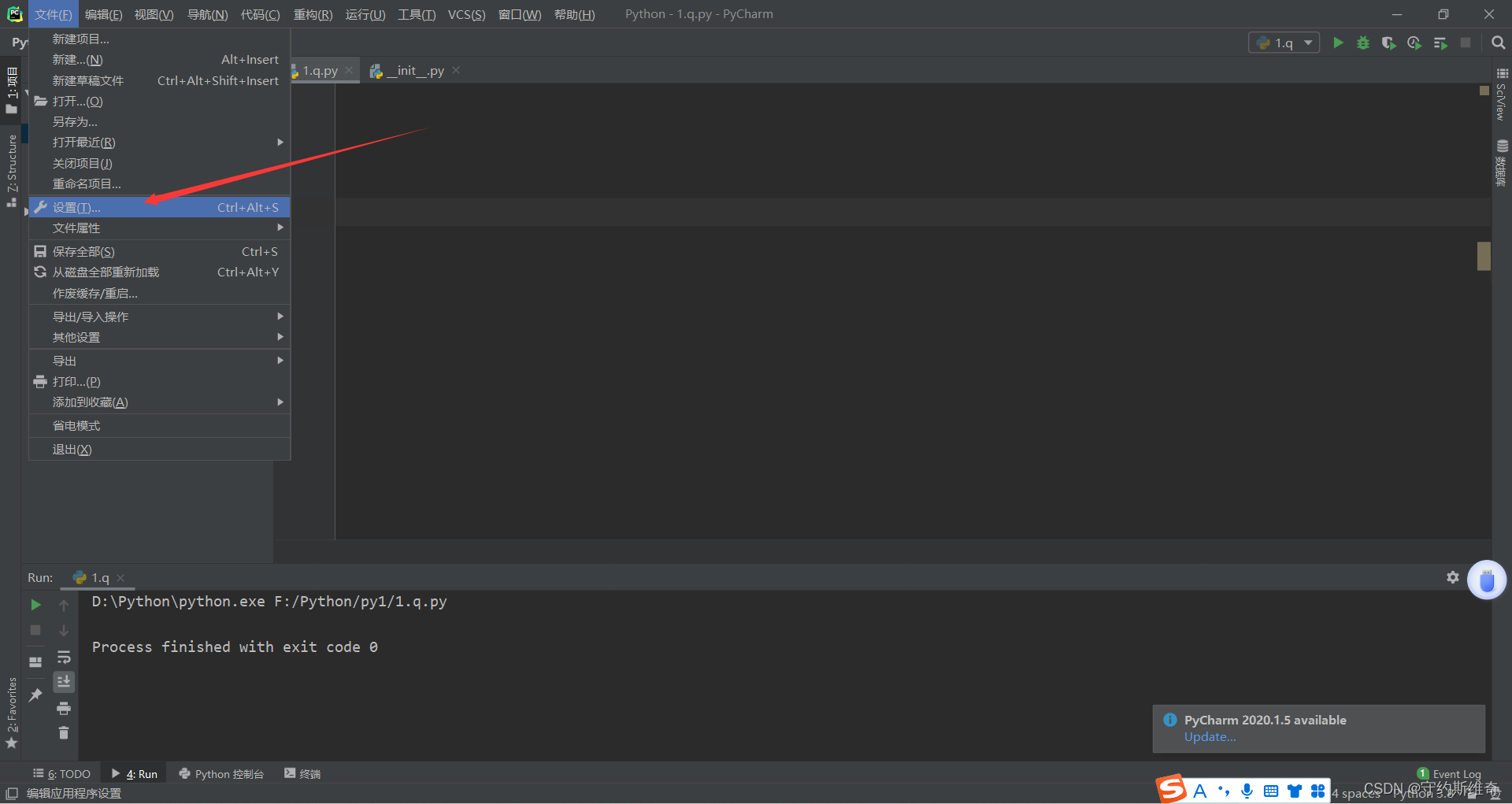Open Run panel settings gear
Screen dimensions: 1512x804
[x=1453, y=577]
